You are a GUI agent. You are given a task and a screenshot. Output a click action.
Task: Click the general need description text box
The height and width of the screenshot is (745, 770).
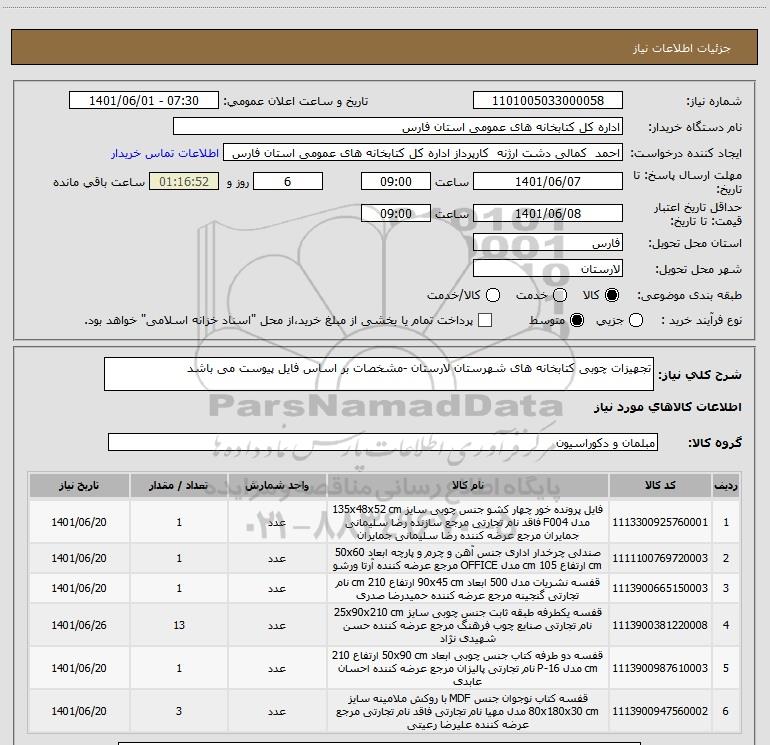coord(379,374)
